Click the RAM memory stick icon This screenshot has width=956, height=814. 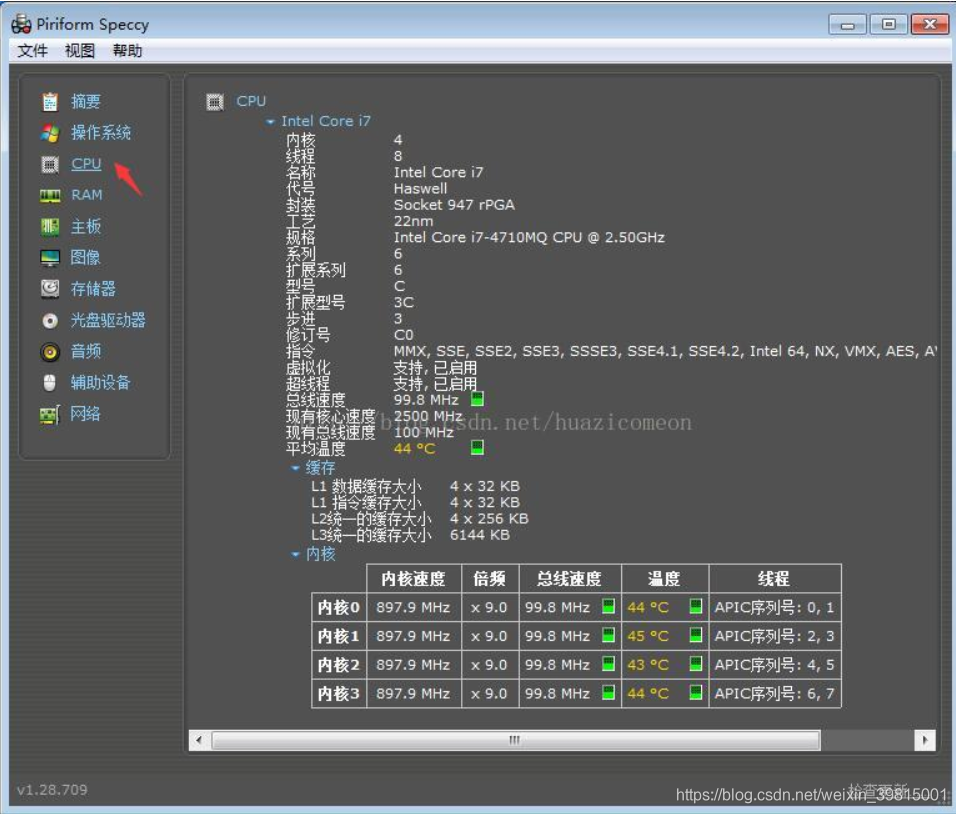tap(50, 195)
